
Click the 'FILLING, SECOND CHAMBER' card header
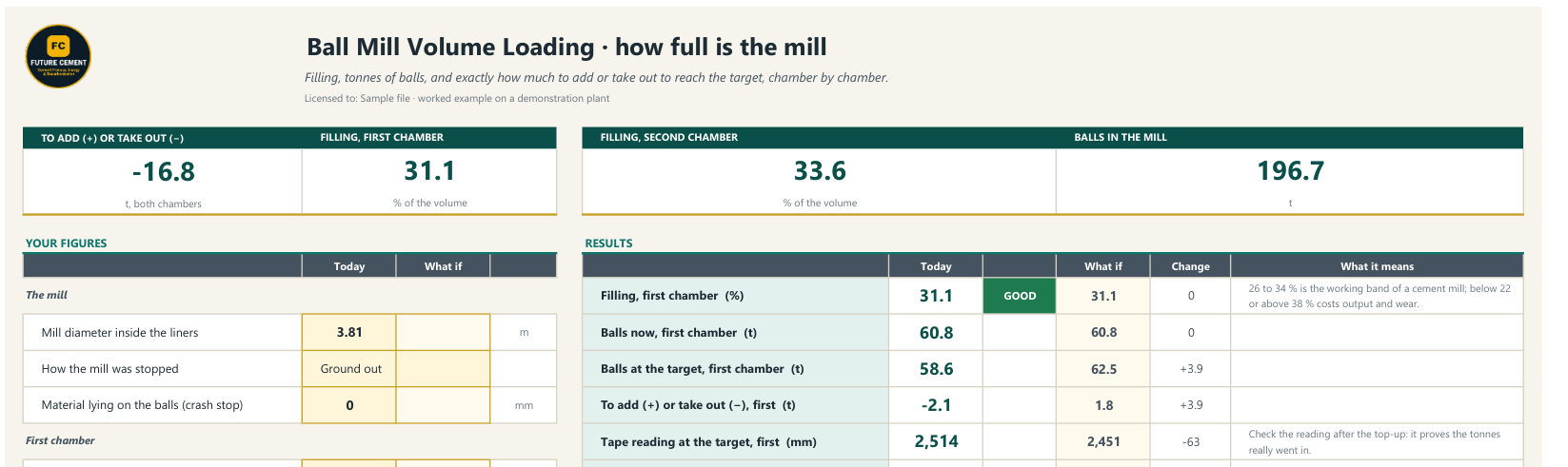[x=668, y=137]
